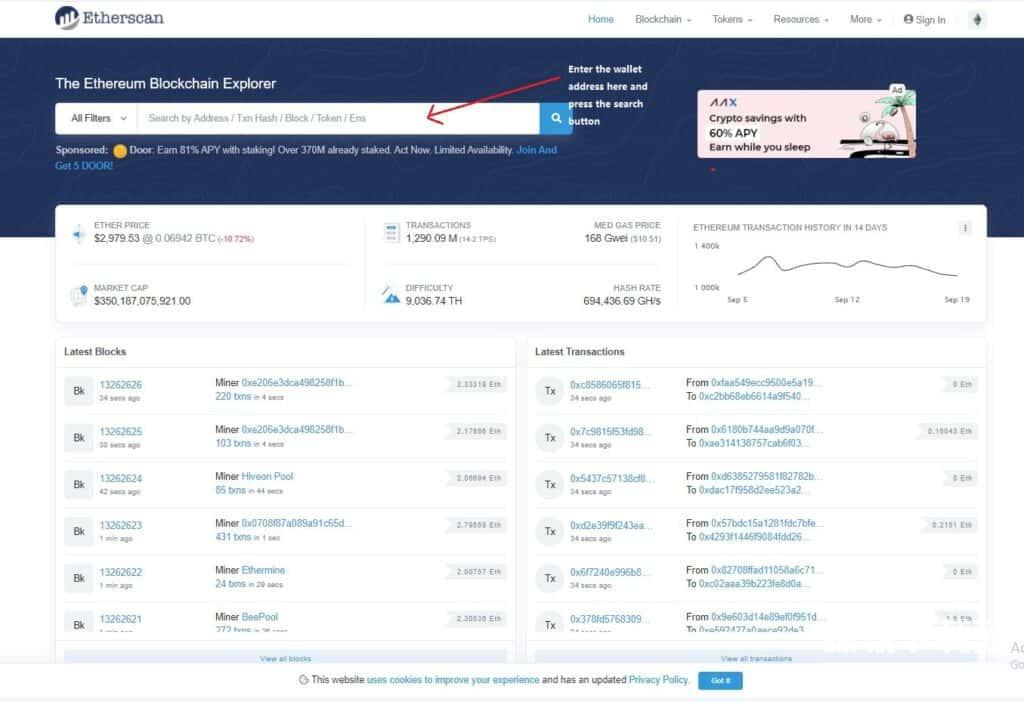Click the Tx icon for transaction 0x5437c57138cf8
This screenshot has height=702, width=1024.
[549, 484]
